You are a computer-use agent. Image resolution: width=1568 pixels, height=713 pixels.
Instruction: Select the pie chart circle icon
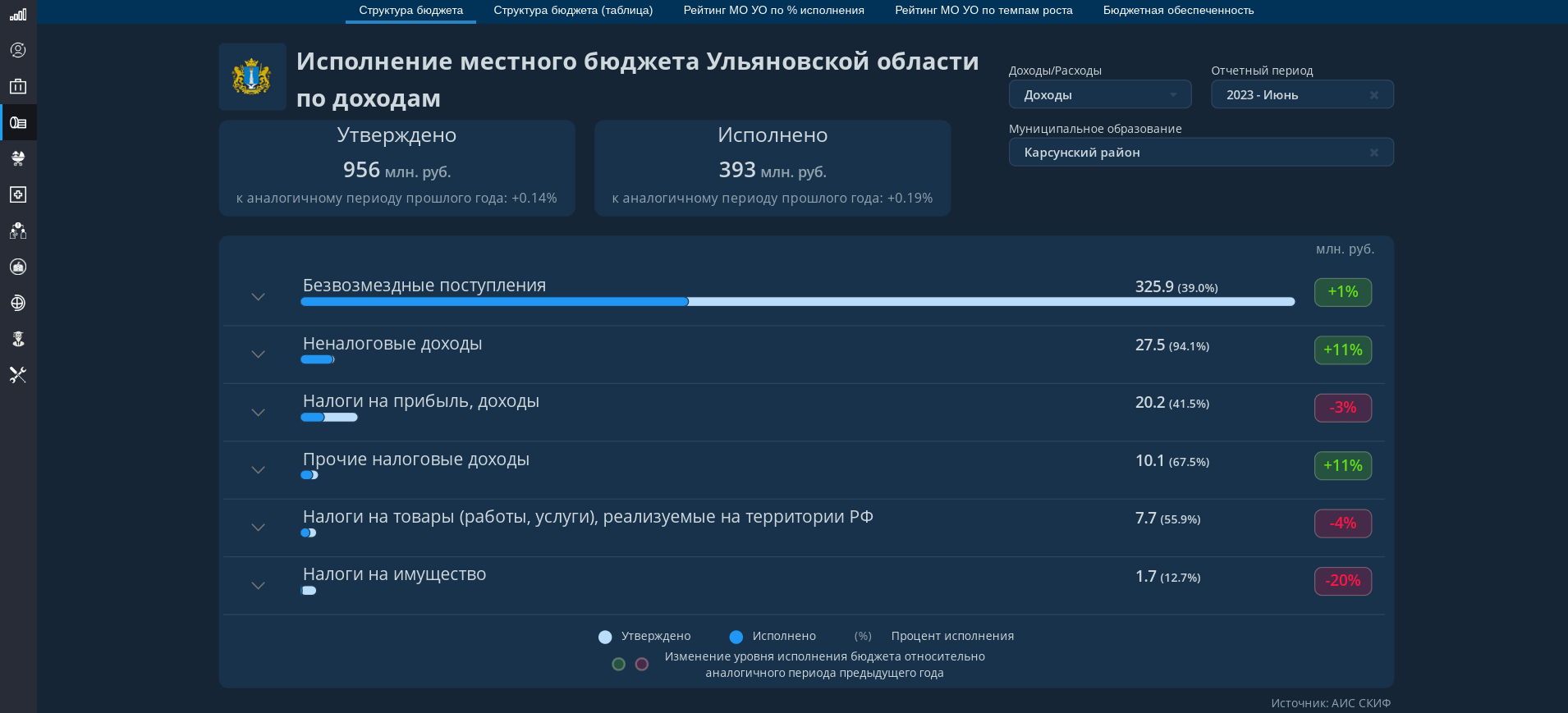tap(18, 303)
